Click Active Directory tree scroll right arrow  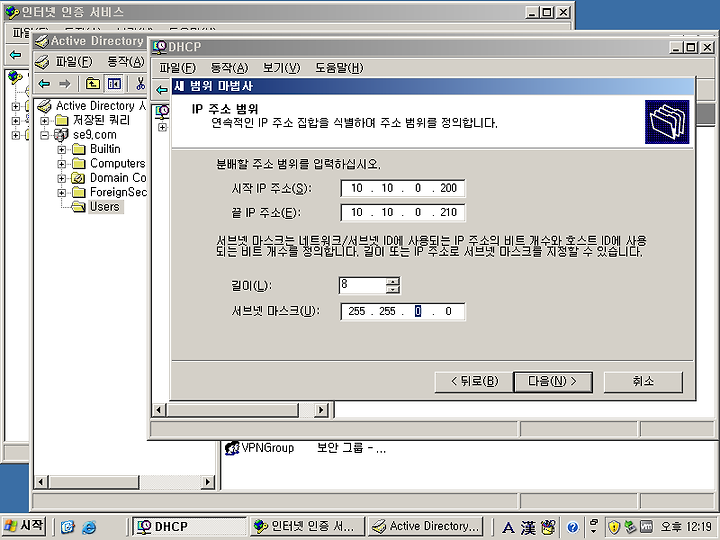pyautogui.click(x=208, y=482)
